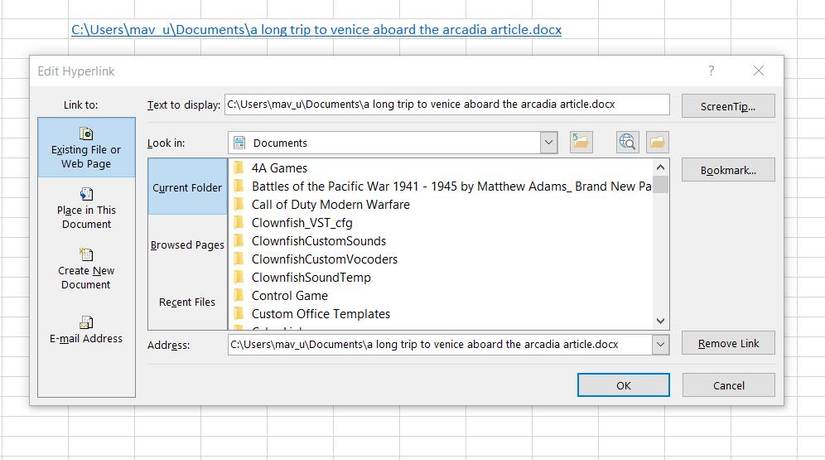This screenshot has height=460, width=825.
Task: Open the ScreenTip settings button
Action: click(728, 105)
